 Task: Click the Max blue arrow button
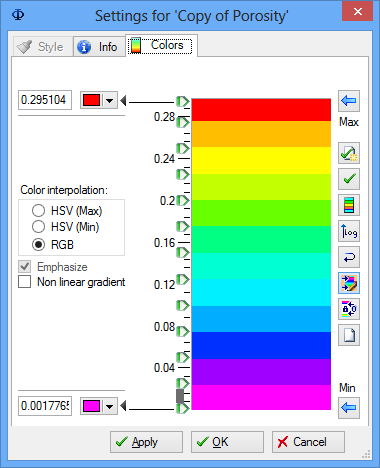pos(349,101)
